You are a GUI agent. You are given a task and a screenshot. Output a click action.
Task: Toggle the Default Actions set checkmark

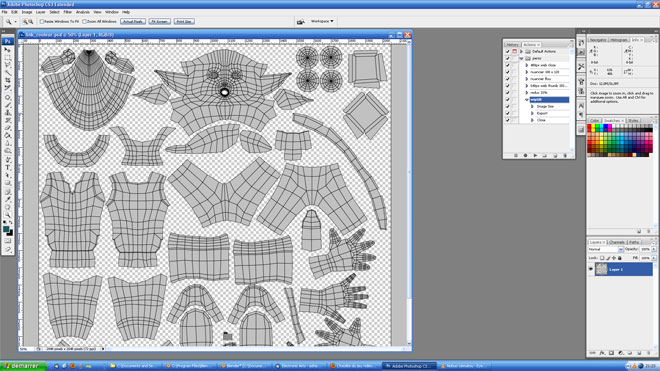(508, 51)
